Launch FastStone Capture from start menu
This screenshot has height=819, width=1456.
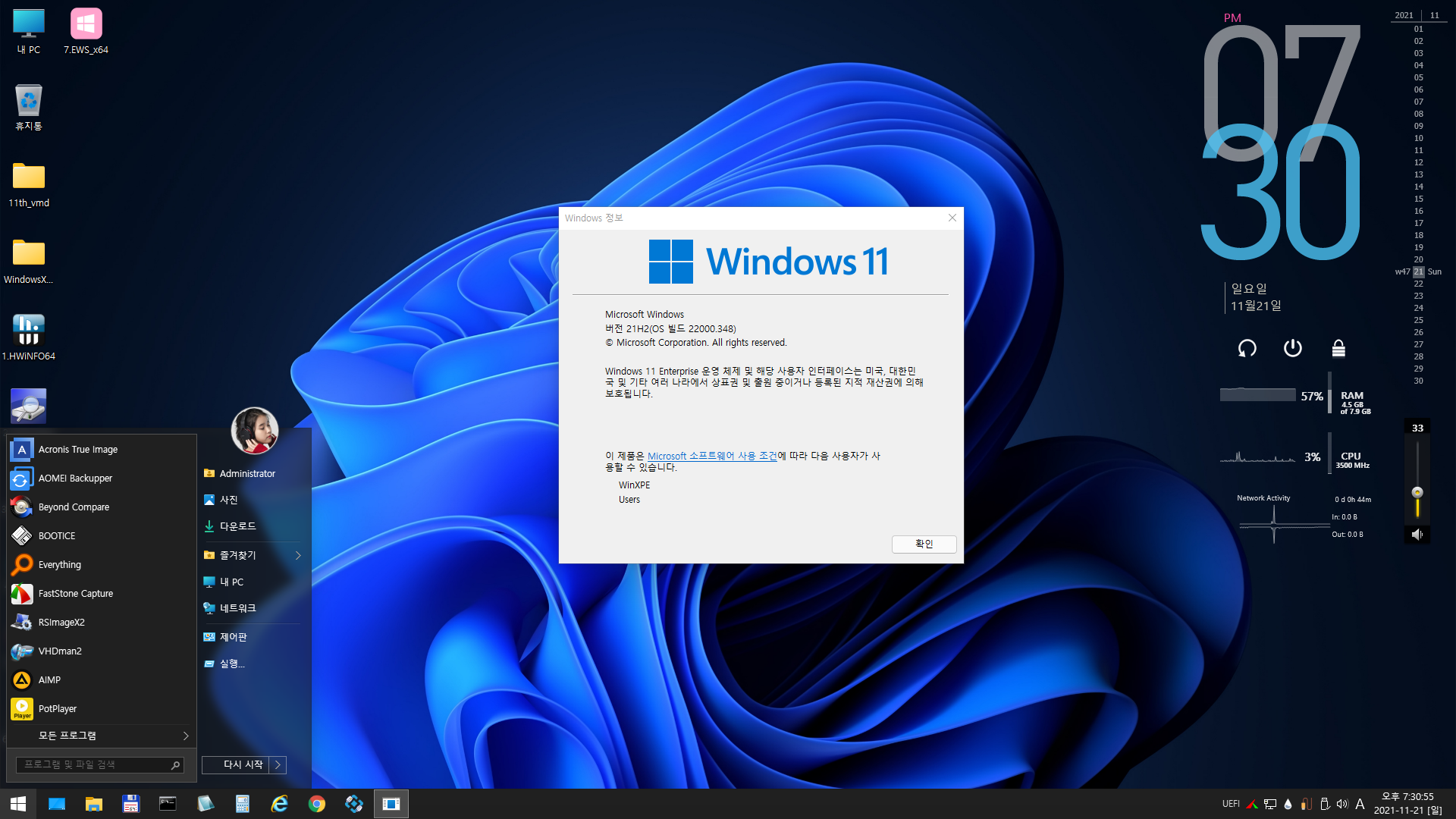102,594
